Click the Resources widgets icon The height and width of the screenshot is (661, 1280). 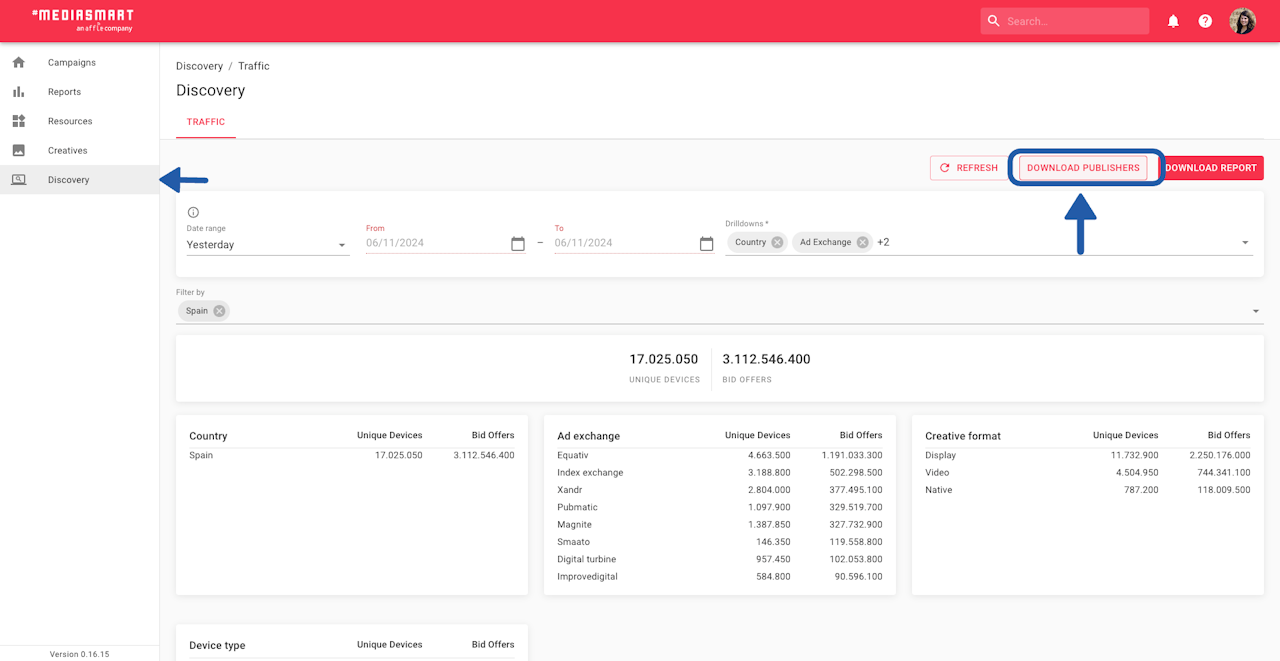(18, 121)
